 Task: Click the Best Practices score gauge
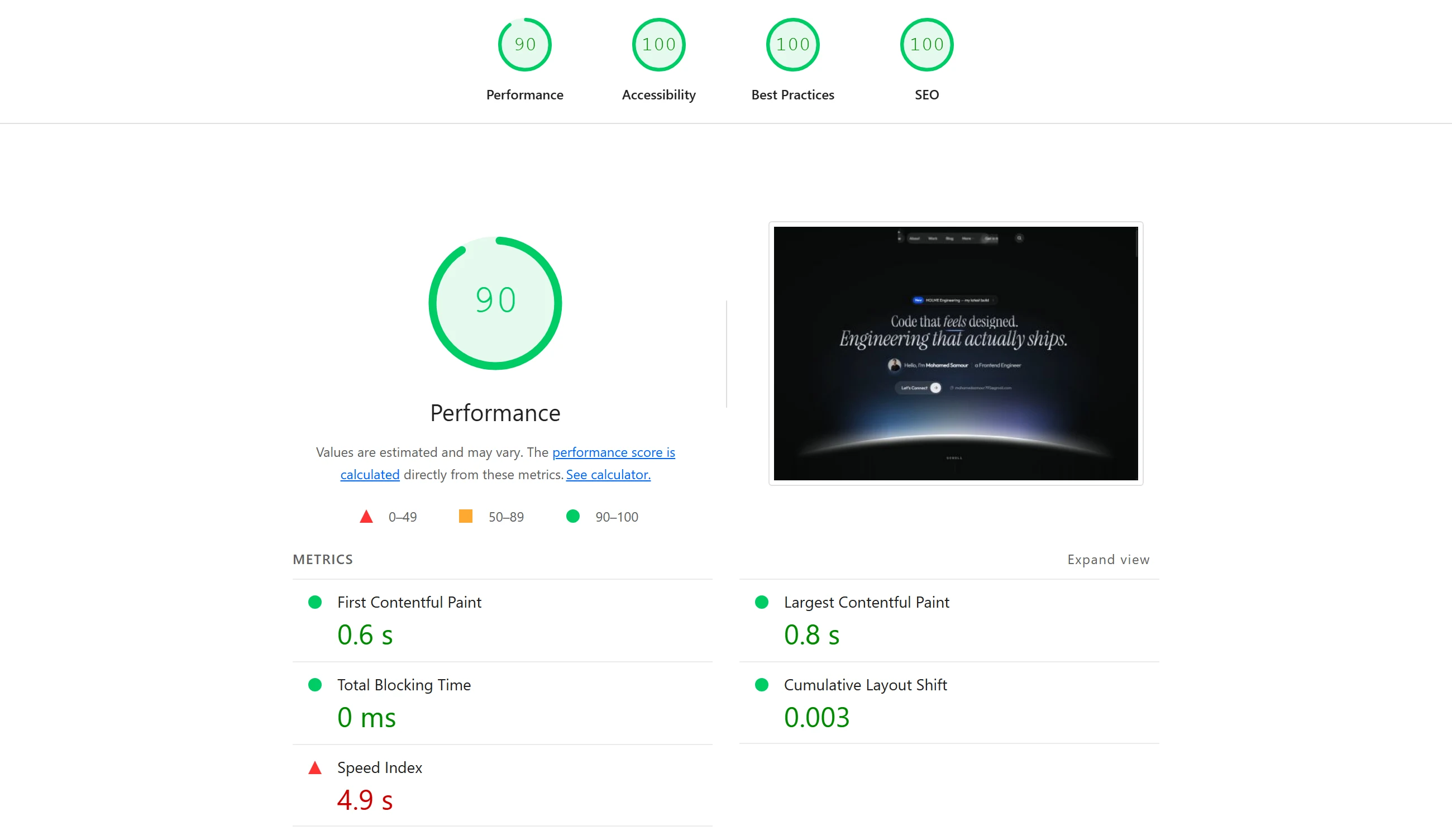pos(792,44)
